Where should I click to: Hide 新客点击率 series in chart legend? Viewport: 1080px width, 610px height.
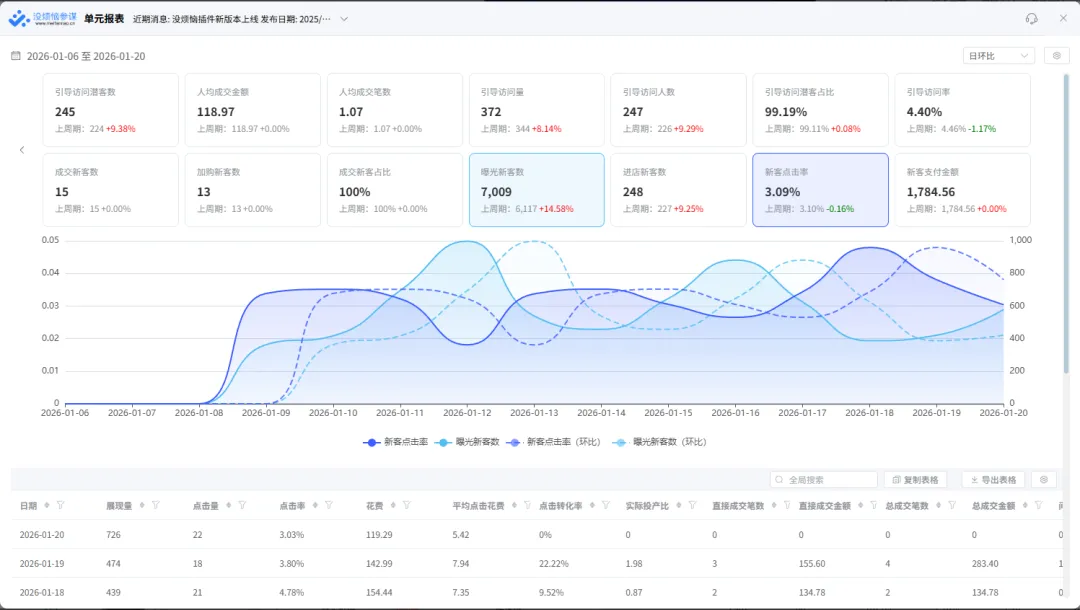click(395, 442)
